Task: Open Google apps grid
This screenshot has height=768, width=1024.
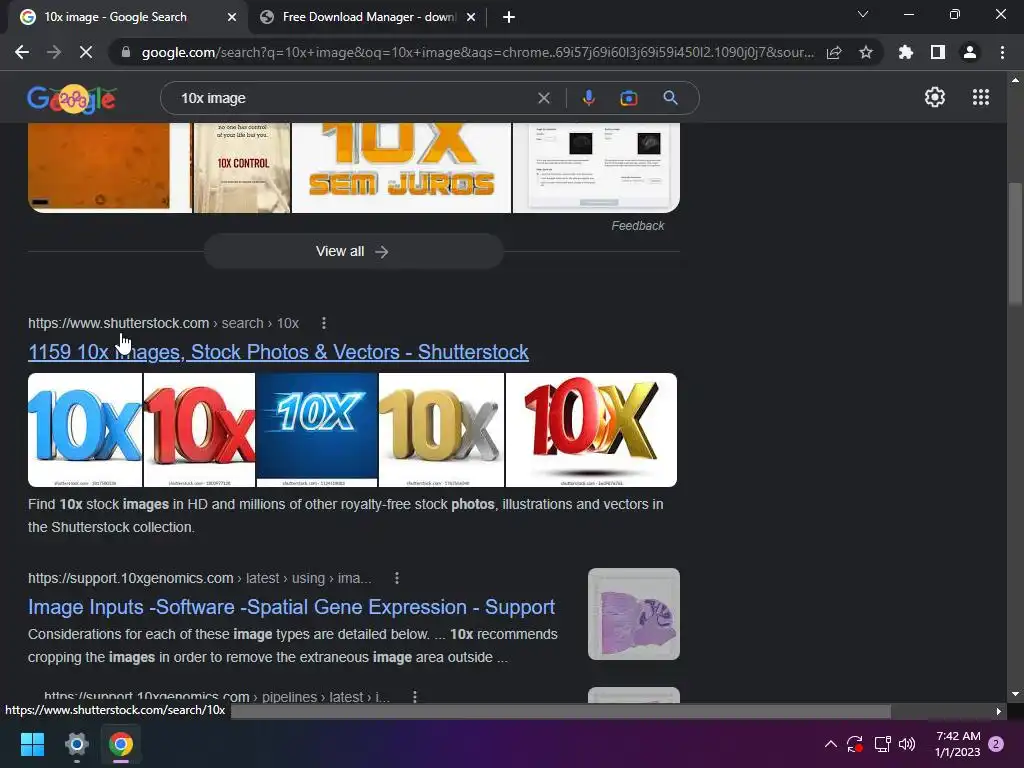Action: click(980, 97)
